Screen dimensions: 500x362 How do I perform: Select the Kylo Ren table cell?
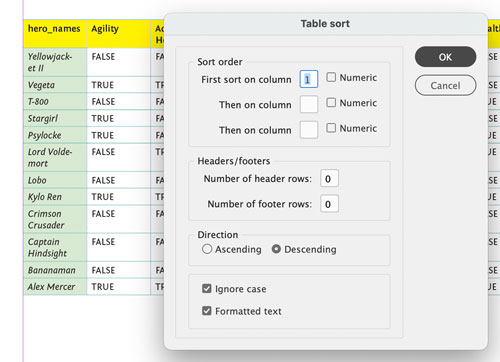coord(55,197)
